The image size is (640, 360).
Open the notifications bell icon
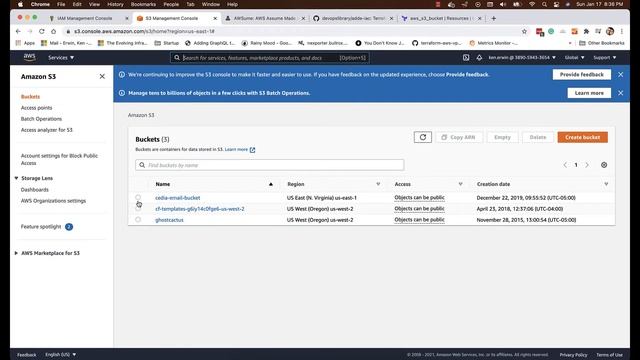(479, 58)
